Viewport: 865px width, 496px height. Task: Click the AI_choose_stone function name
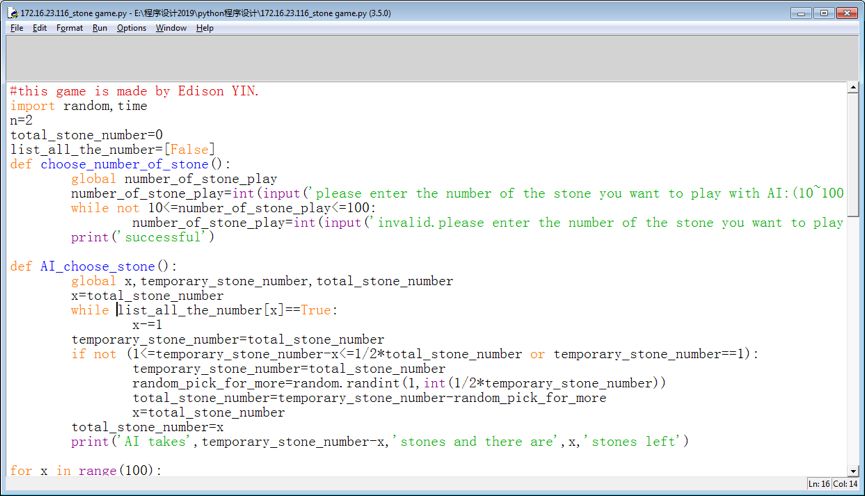(x=97, y=266)
